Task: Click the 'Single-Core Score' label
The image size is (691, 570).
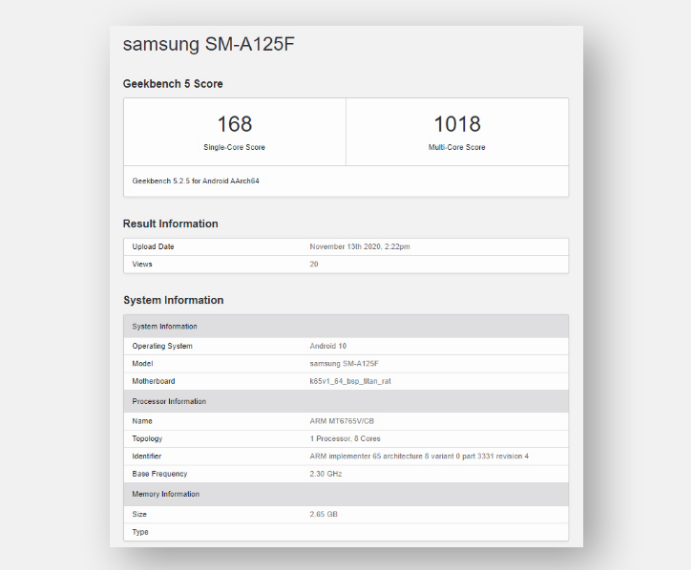Action: coord(234,147)
